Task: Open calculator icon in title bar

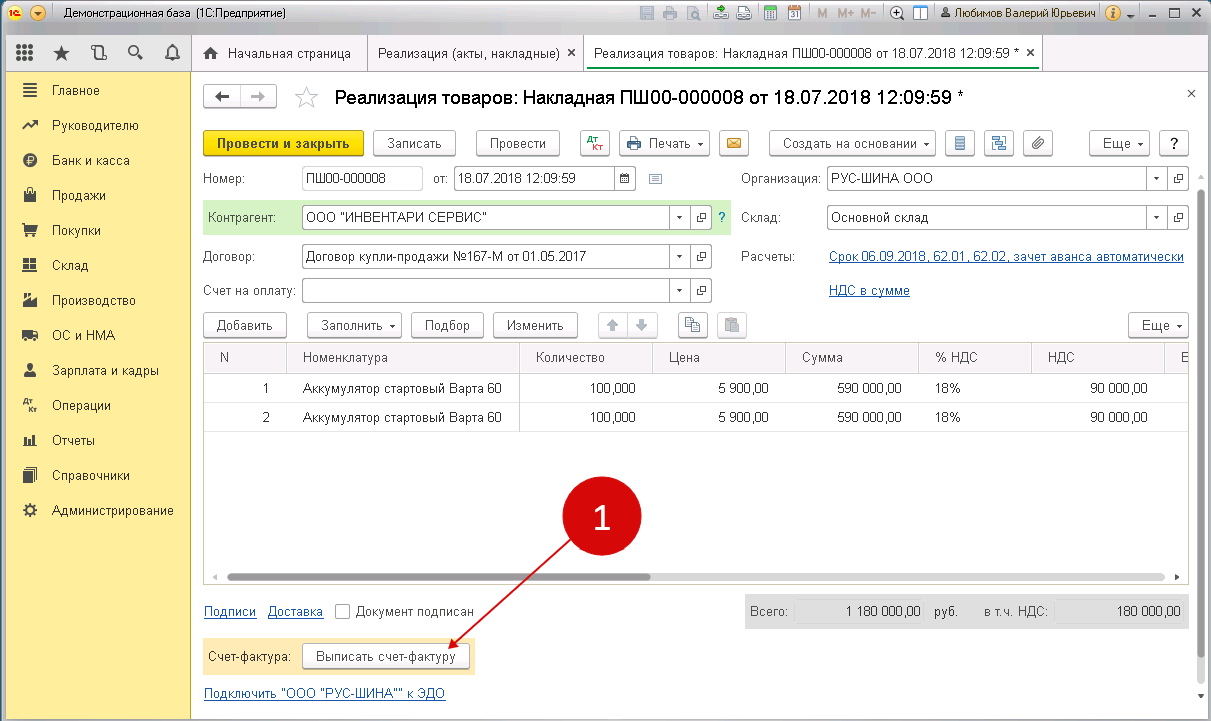Action: pos(770,13)
